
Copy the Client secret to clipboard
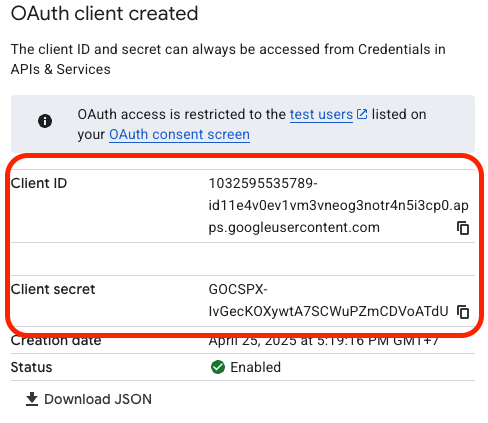(x=463, y=312)
